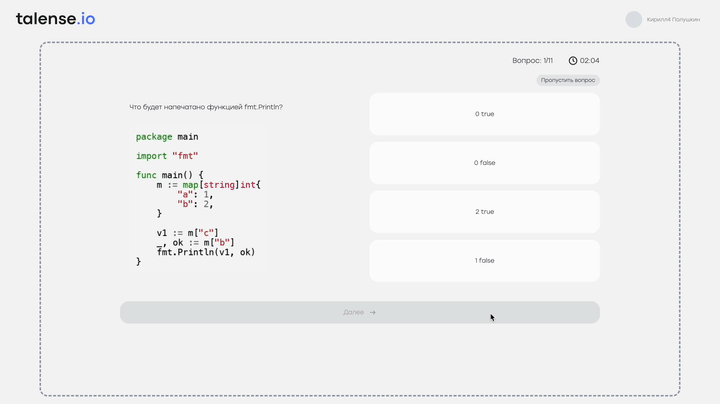Click the clock icon beside the timer
The height and width of the screenshot is (404, 720).
point(573,61)
